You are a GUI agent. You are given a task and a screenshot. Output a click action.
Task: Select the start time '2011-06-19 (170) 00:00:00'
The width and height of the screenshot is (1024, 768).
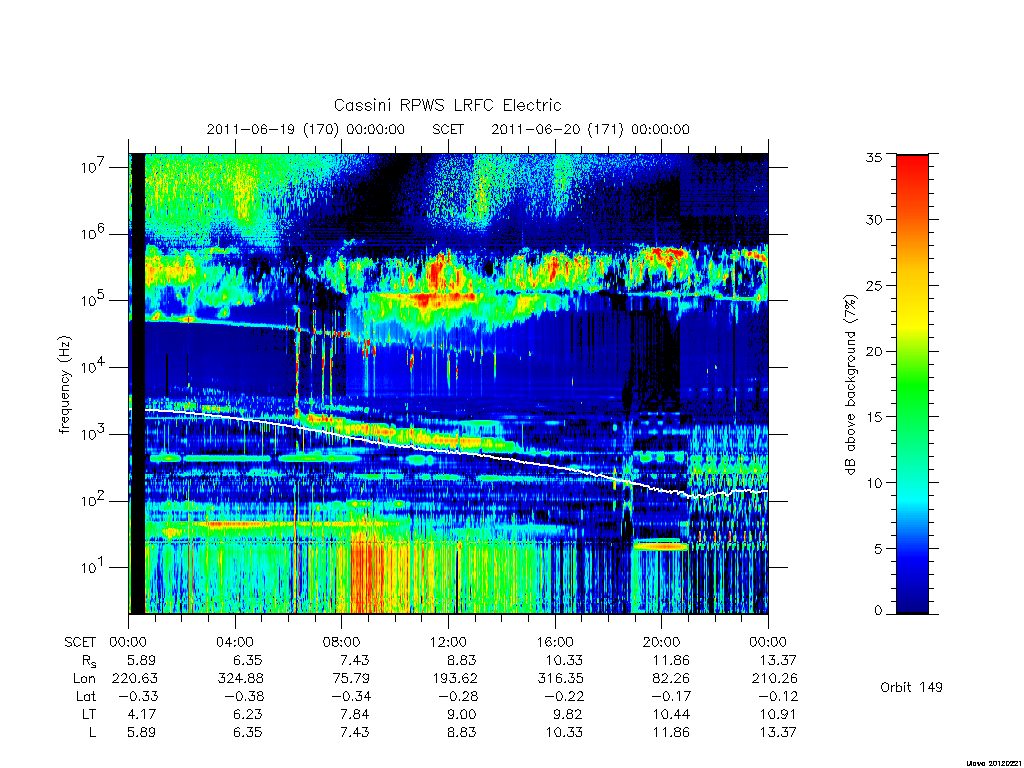[306, 129]
